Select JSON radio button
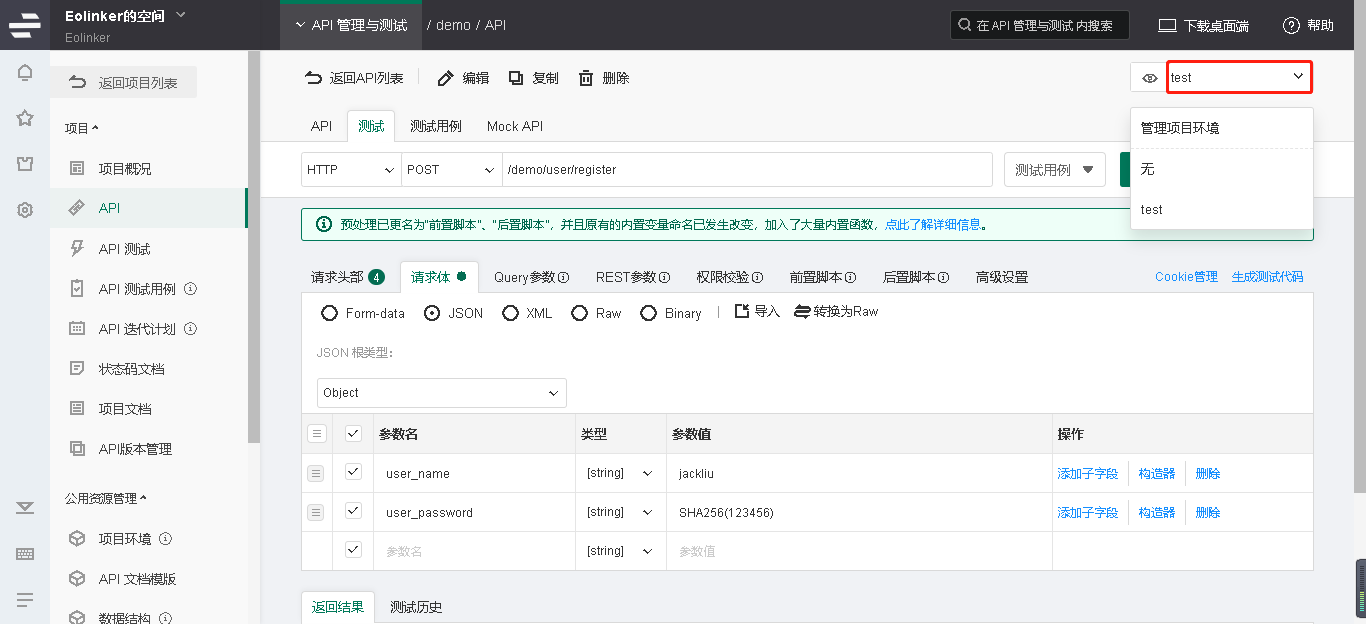The width and height of the screenshot is (1366, 624). coord(432,313)
